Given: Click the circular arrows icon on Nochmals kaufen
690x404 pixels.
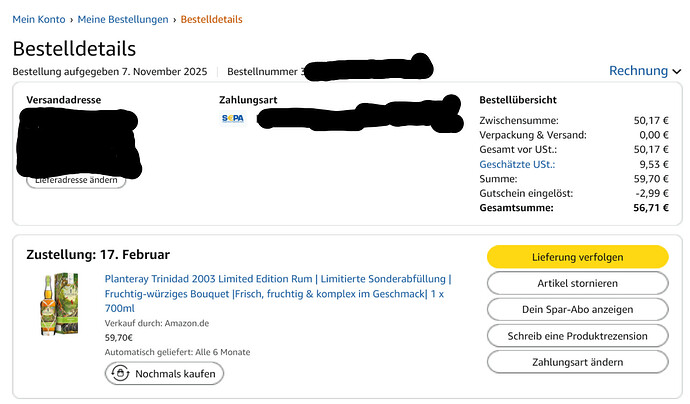Looking at the screenshot, I should click(x=121, y=373).
